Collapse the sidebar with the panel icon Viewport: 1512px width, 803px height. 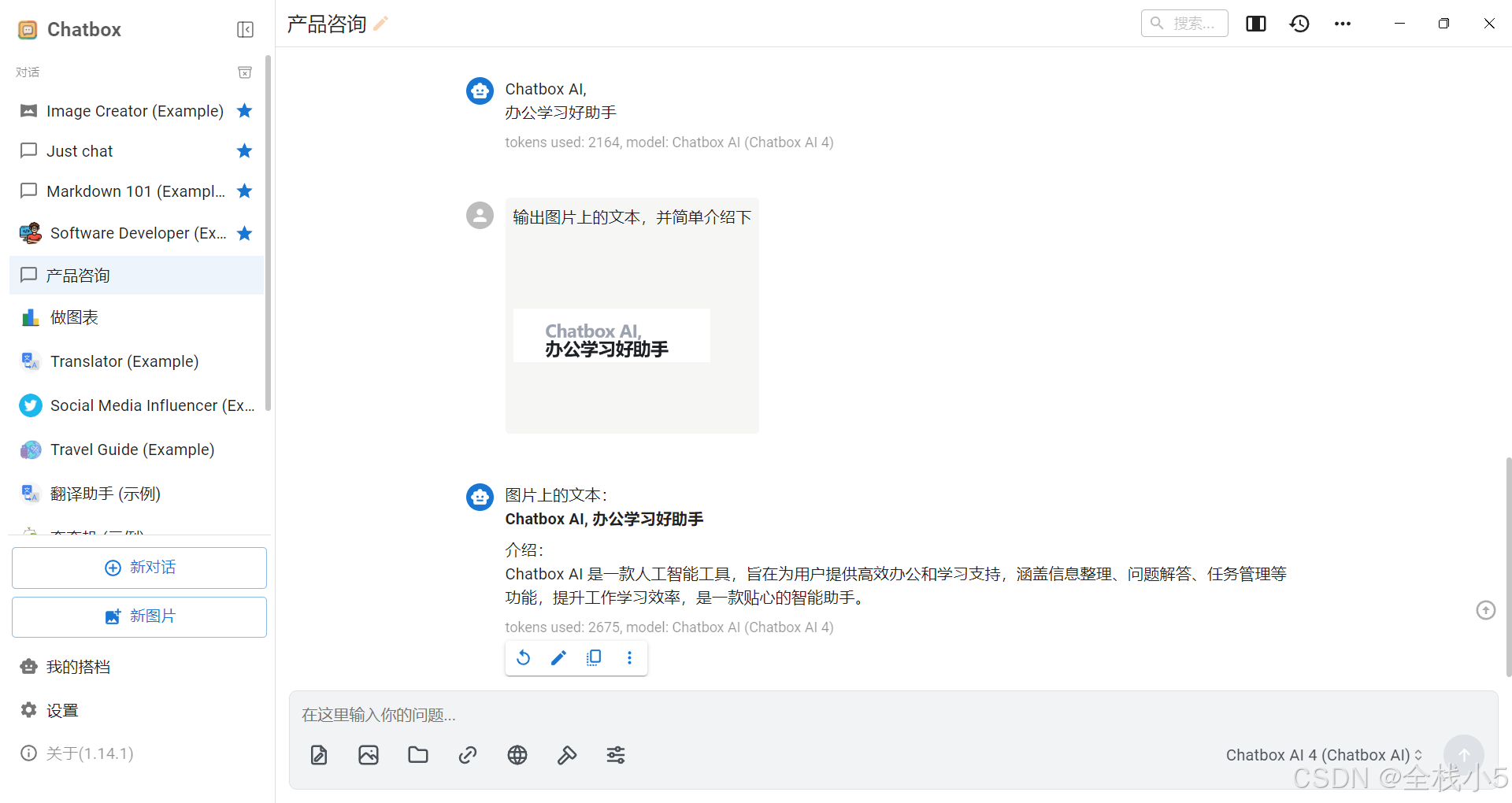[245, 30]
